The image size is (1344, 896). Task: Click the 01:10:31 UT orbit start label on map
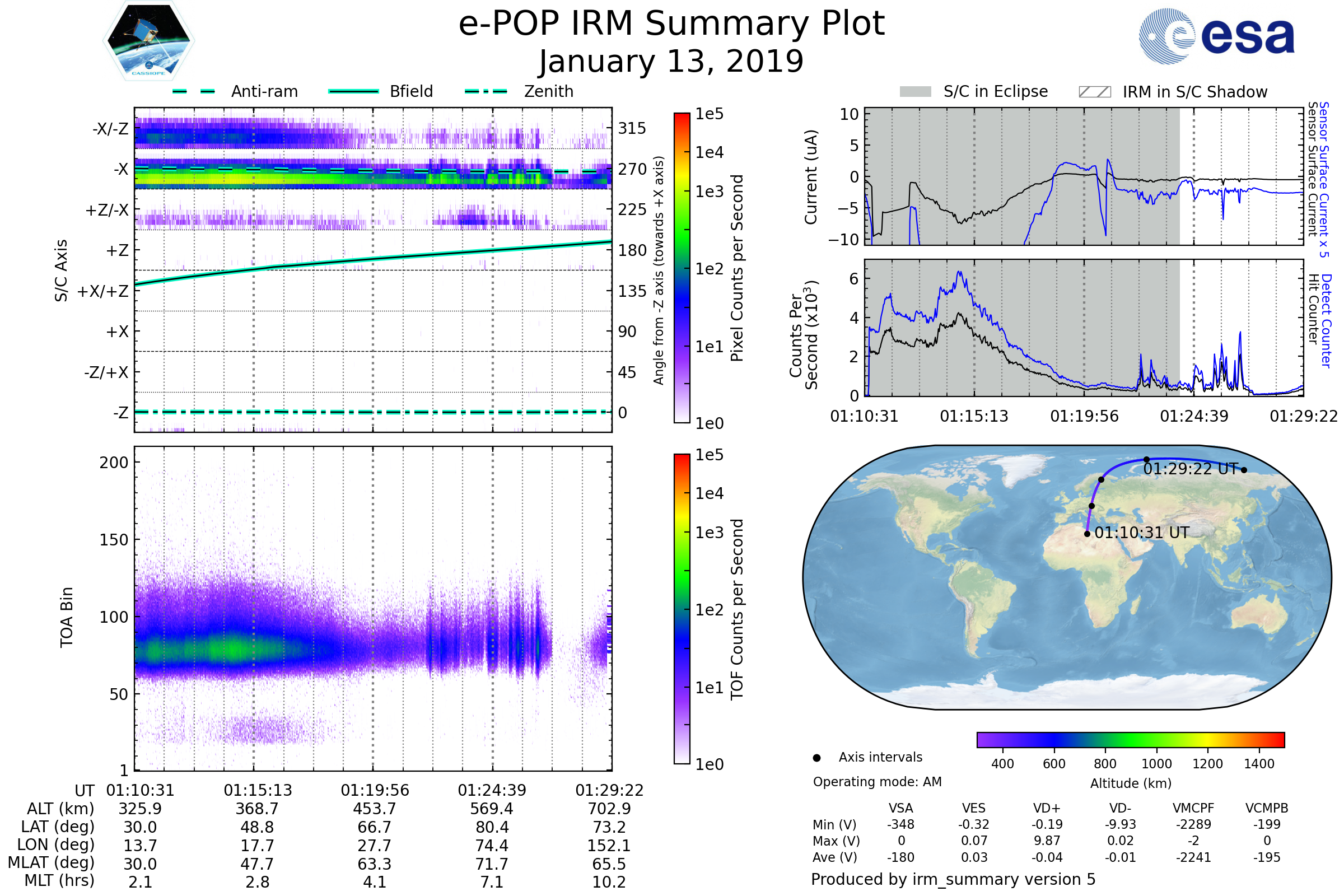coord(1141,533)
